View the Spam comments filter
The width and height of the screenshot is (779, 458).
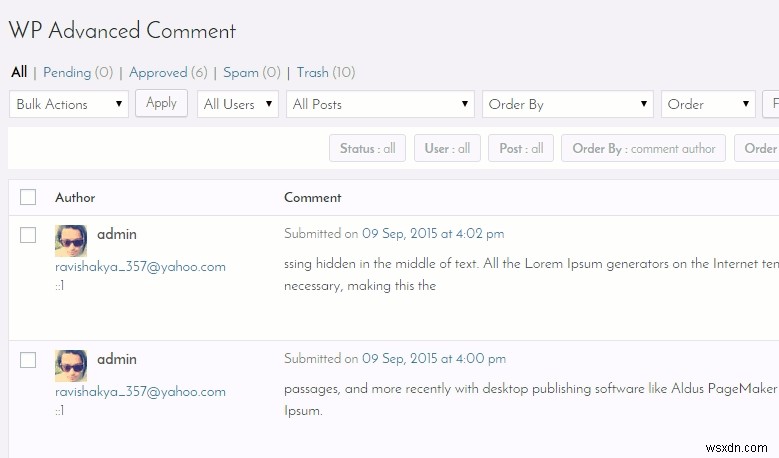[241, 73]
